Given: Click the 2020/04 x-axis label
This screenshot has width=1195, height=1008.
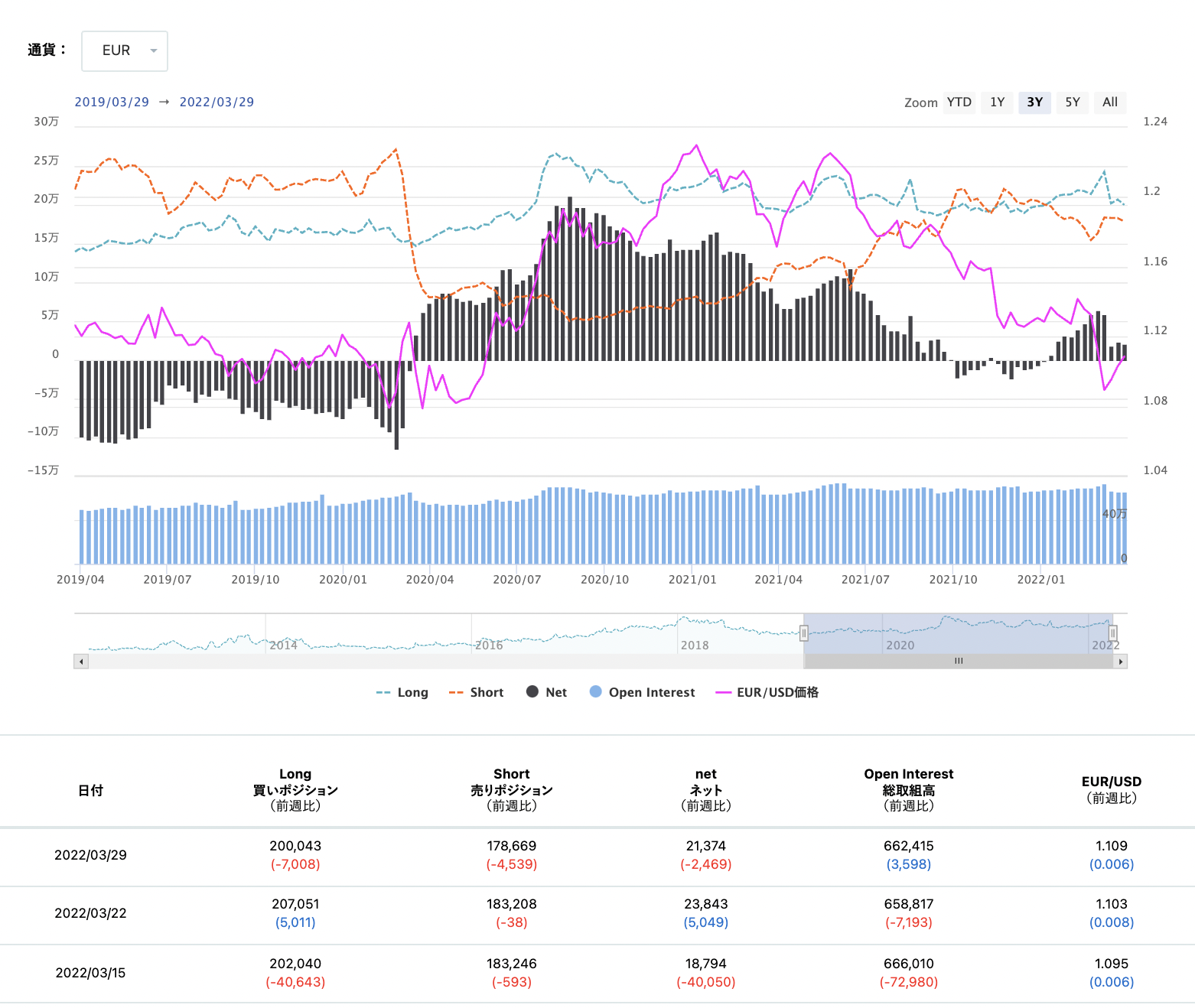Looking at the screenshot, I should coord(430,580).
